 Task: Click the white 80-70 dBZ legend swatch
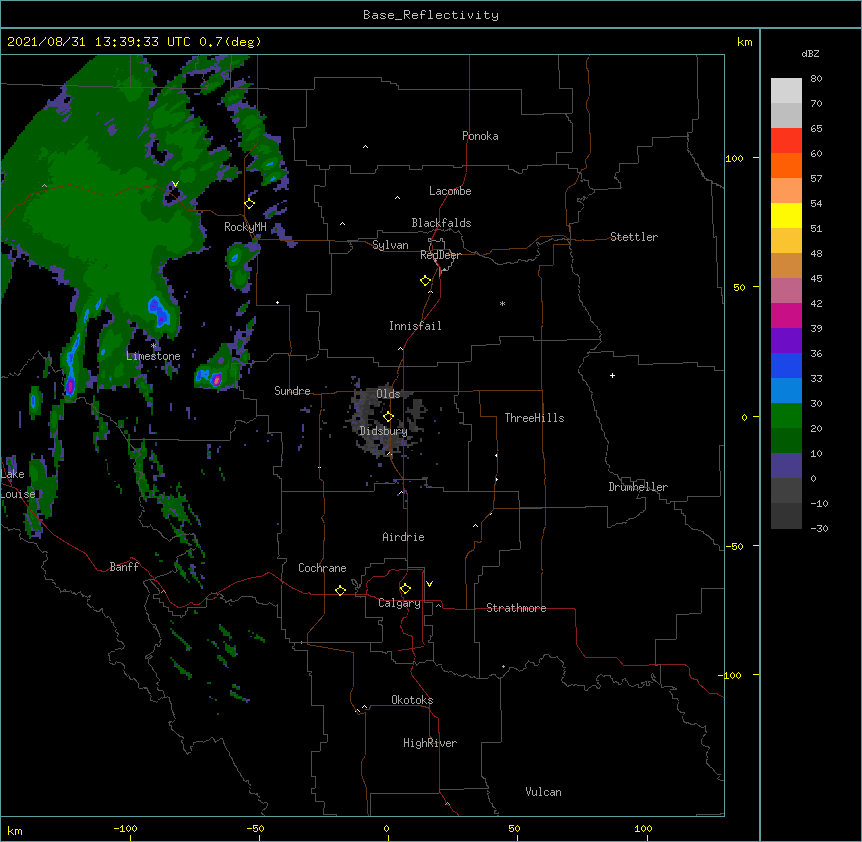click(x=786, y=91)
